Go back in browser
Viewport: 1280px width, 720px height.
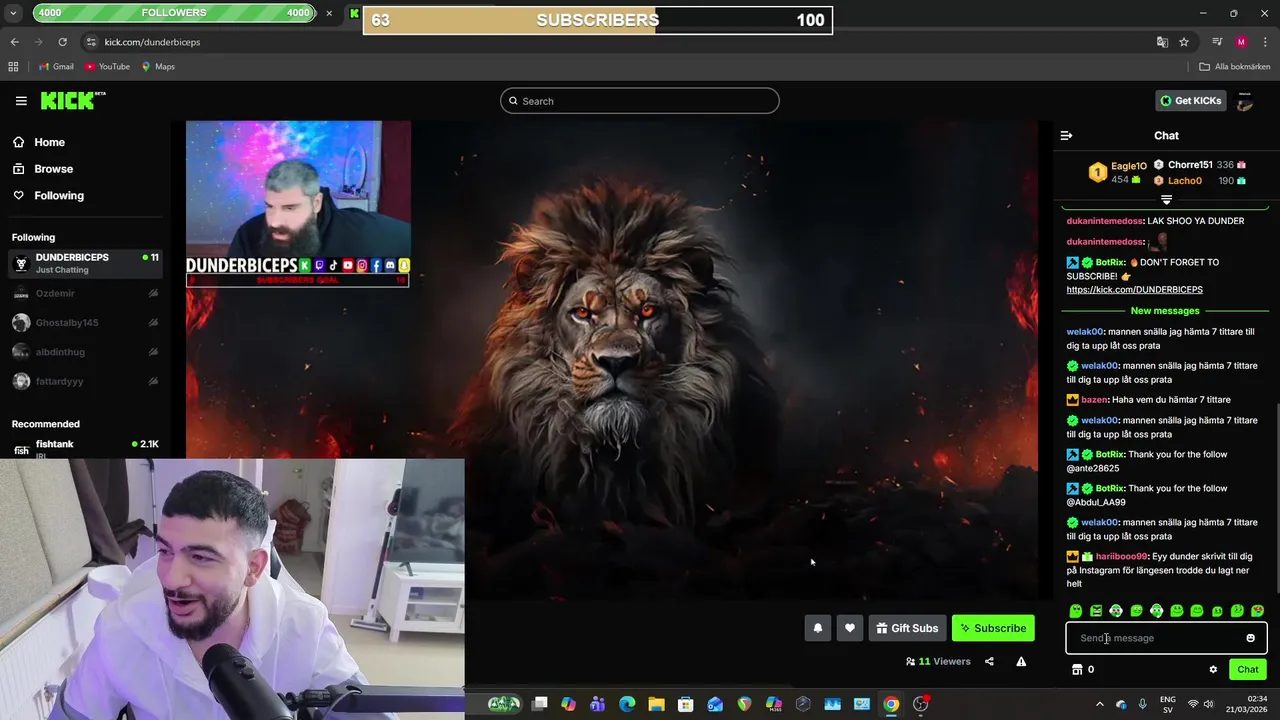[x=14, y=42]
